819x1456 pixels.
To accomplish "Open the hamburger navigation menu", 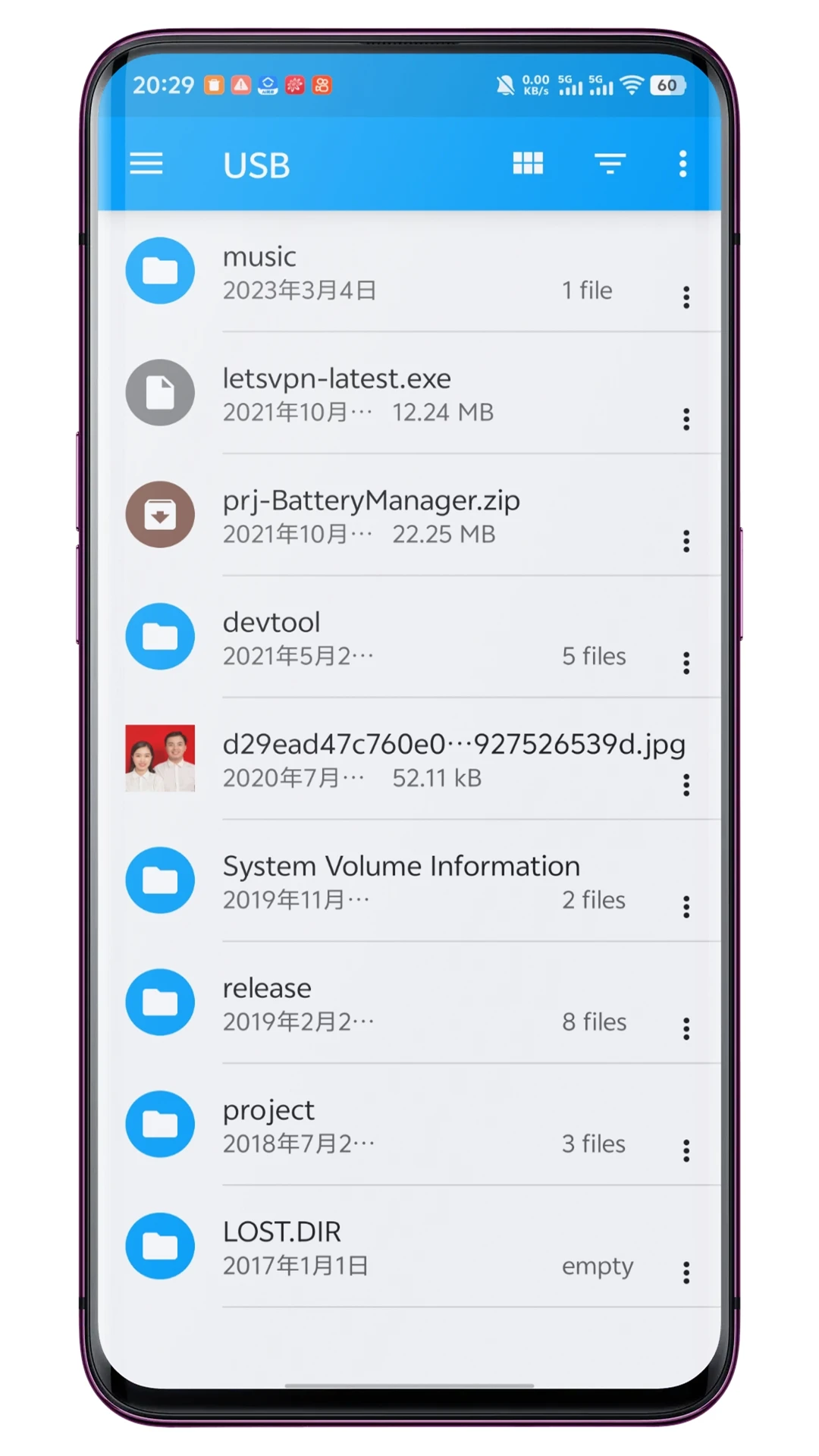I will tap(146, 164).
